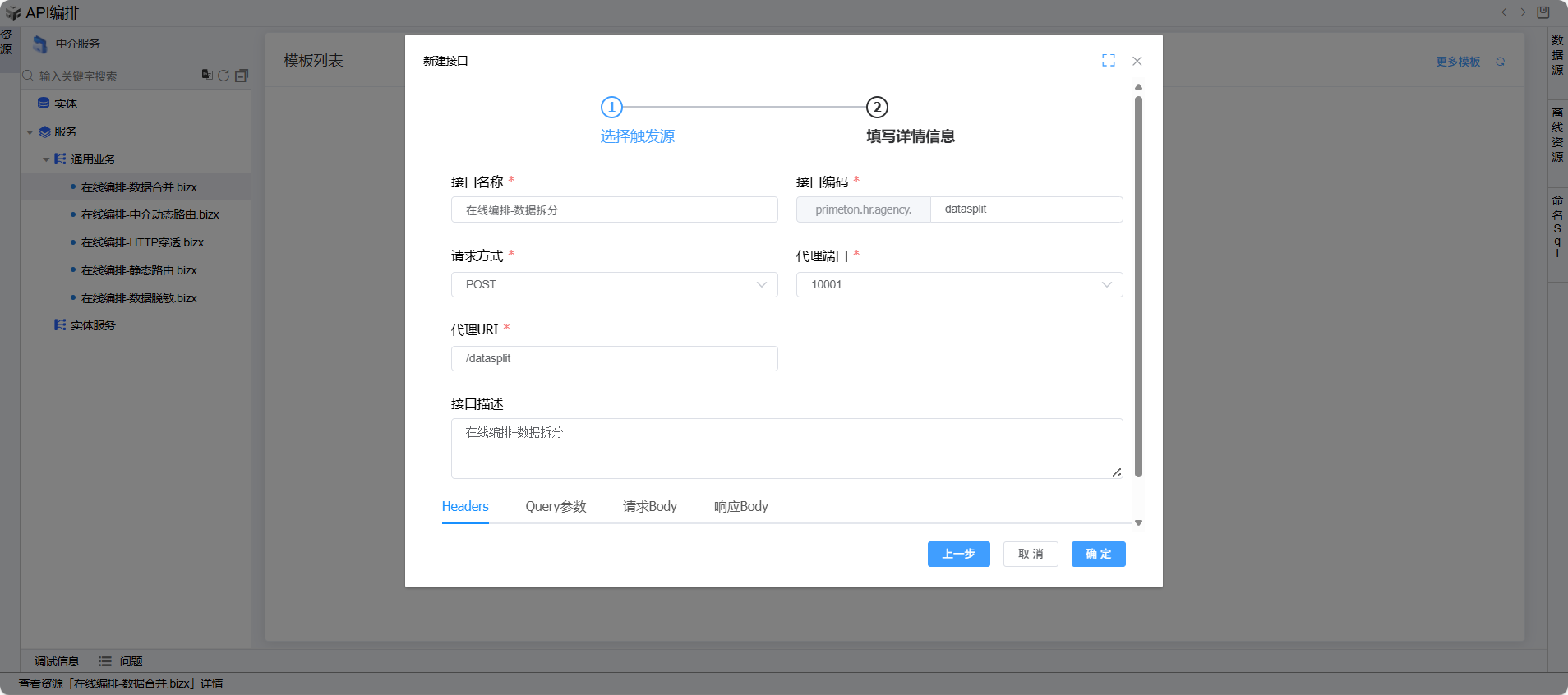This screenshot has height=695, width=1568.
Task: Click the refresh icon in the resource search bar
Action: pos(224,76)
